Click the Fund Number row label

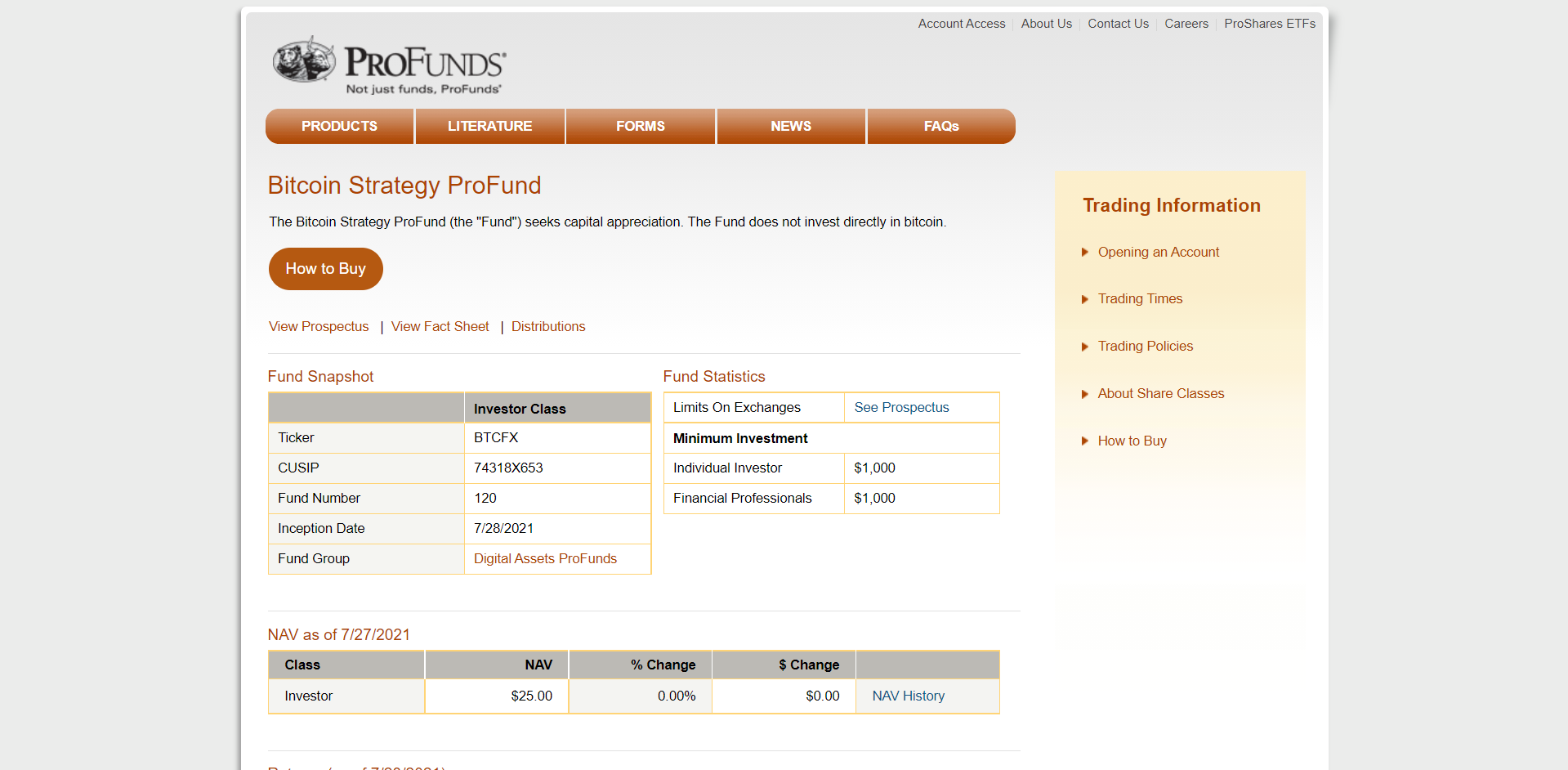tap(319, 499)
